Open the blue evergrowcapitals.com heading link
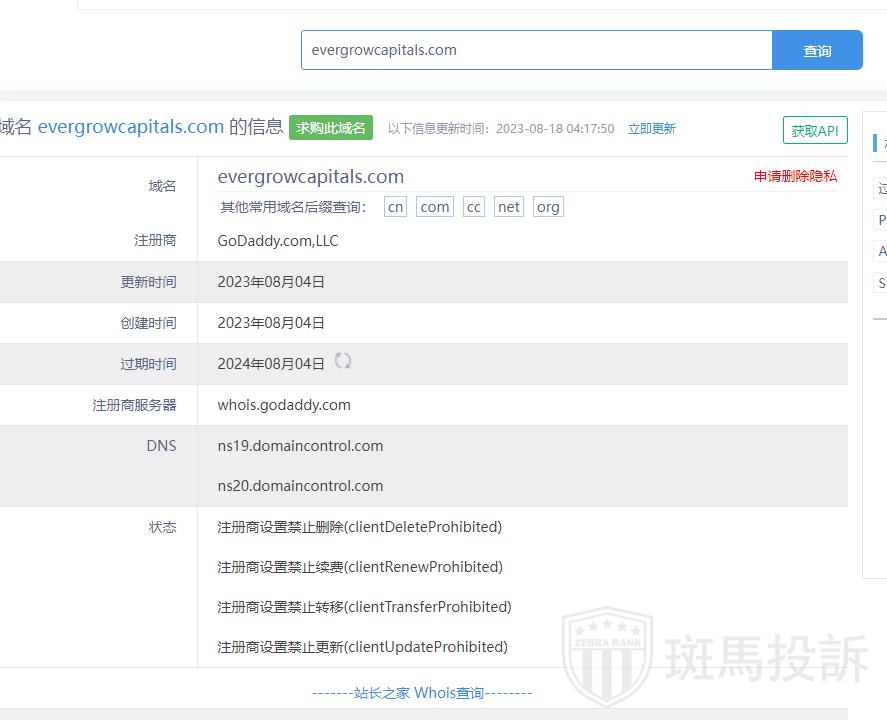 (131, 127)
